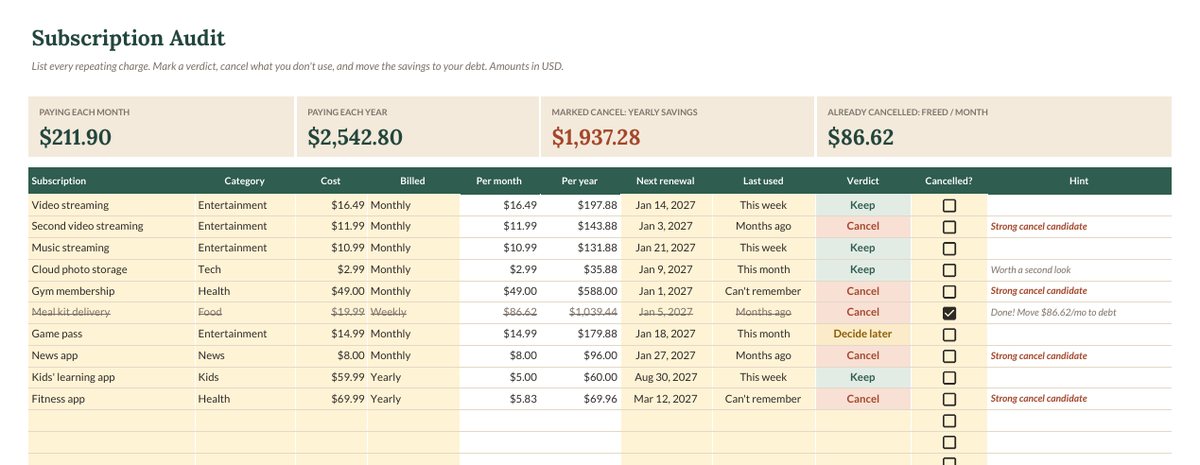This screenshot has width=1200, height=465.
Task: Click the Last used column header
Action: pos(763,181)
